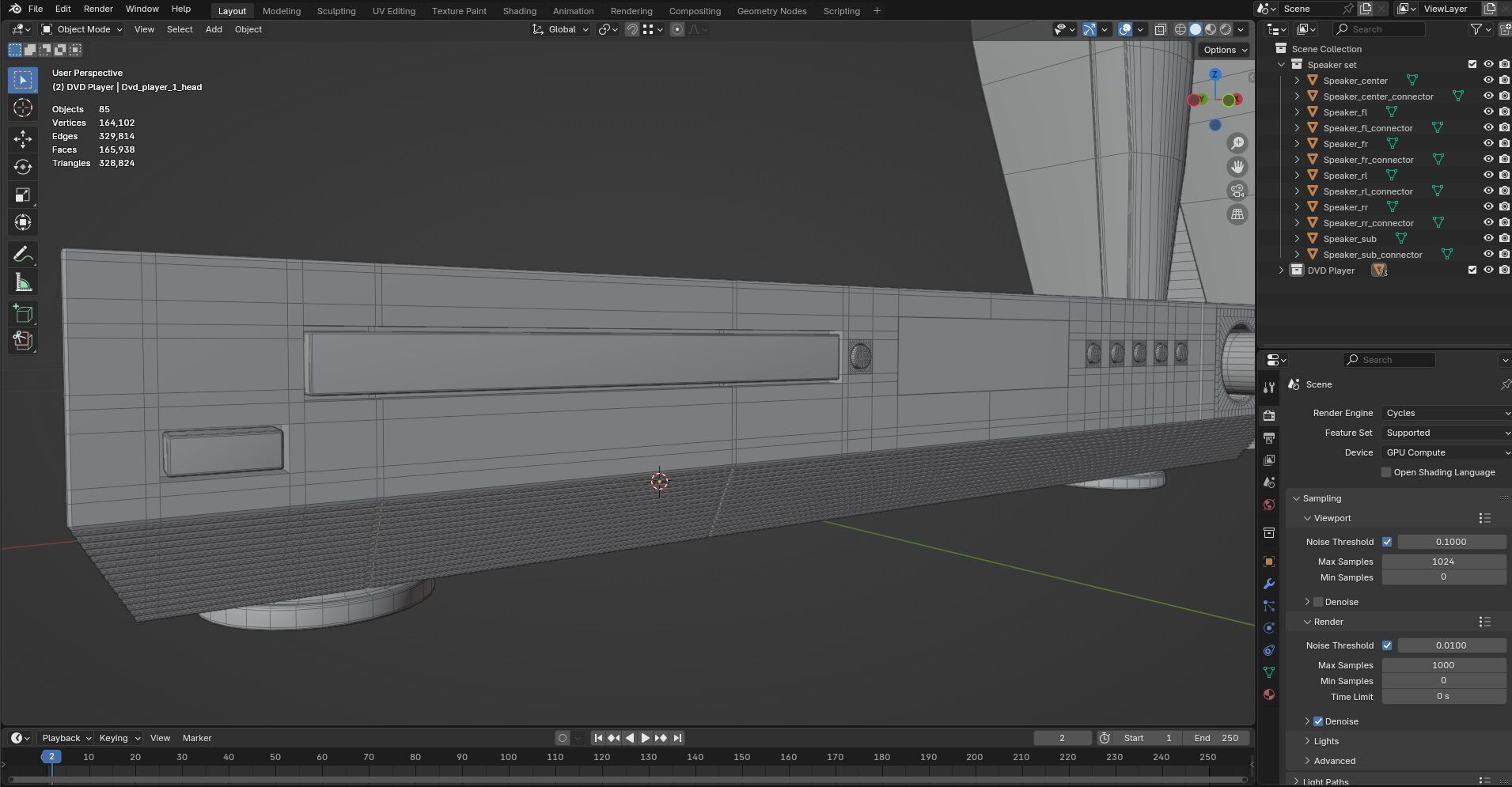Expand the Speaker_fl tree item
This screenshot has width=1512, height=787.
[1298, 112]
